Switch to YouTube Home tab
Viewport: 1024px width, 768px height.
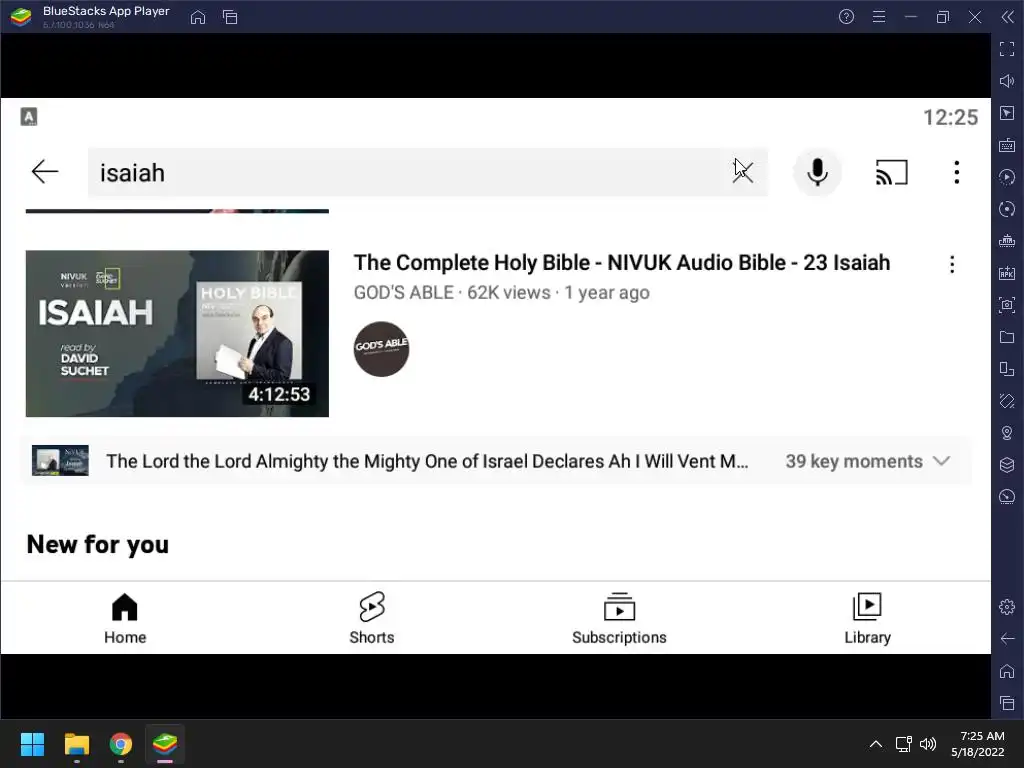125,618
